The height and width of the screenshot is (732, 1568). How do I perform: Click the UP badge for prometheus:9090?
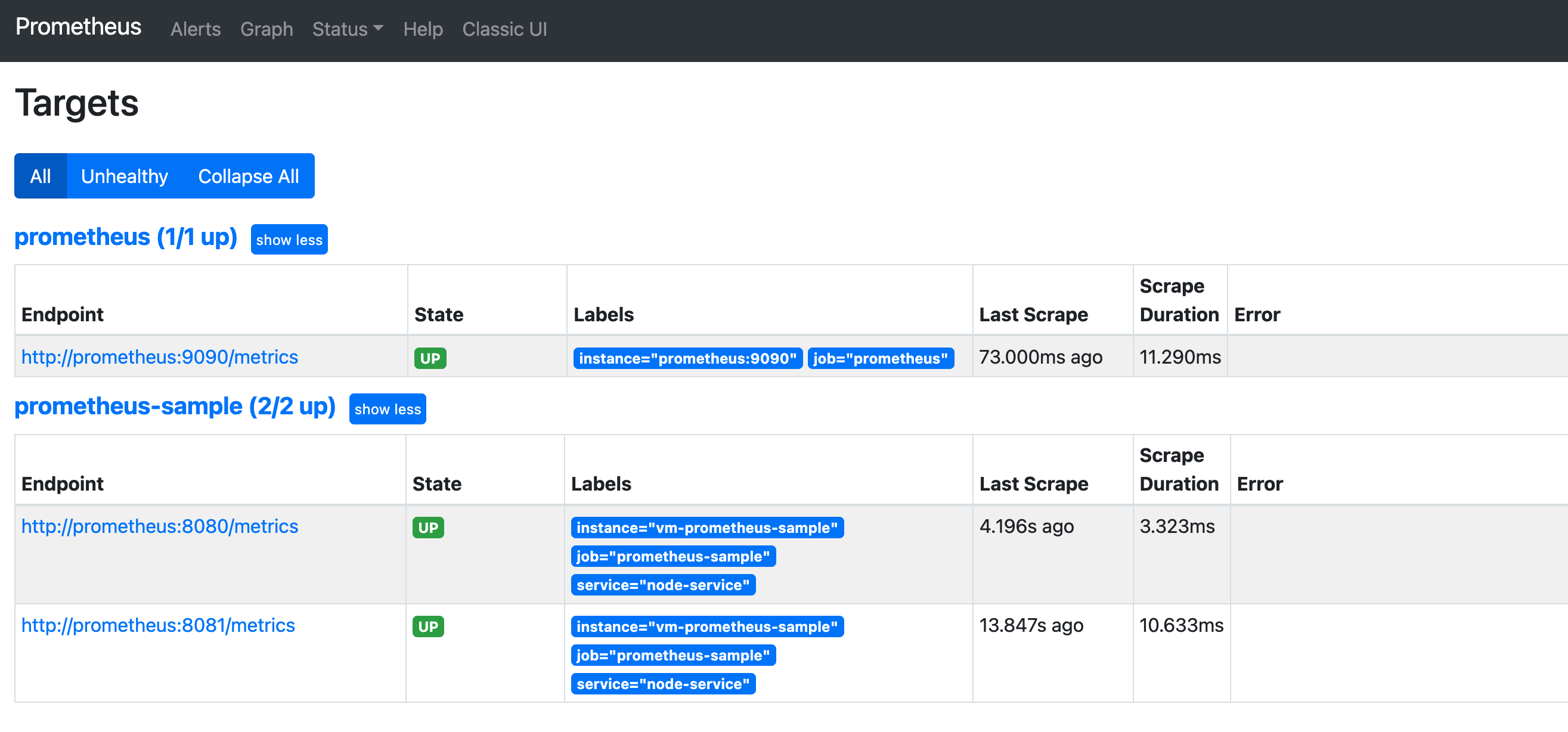click(430, 358)
